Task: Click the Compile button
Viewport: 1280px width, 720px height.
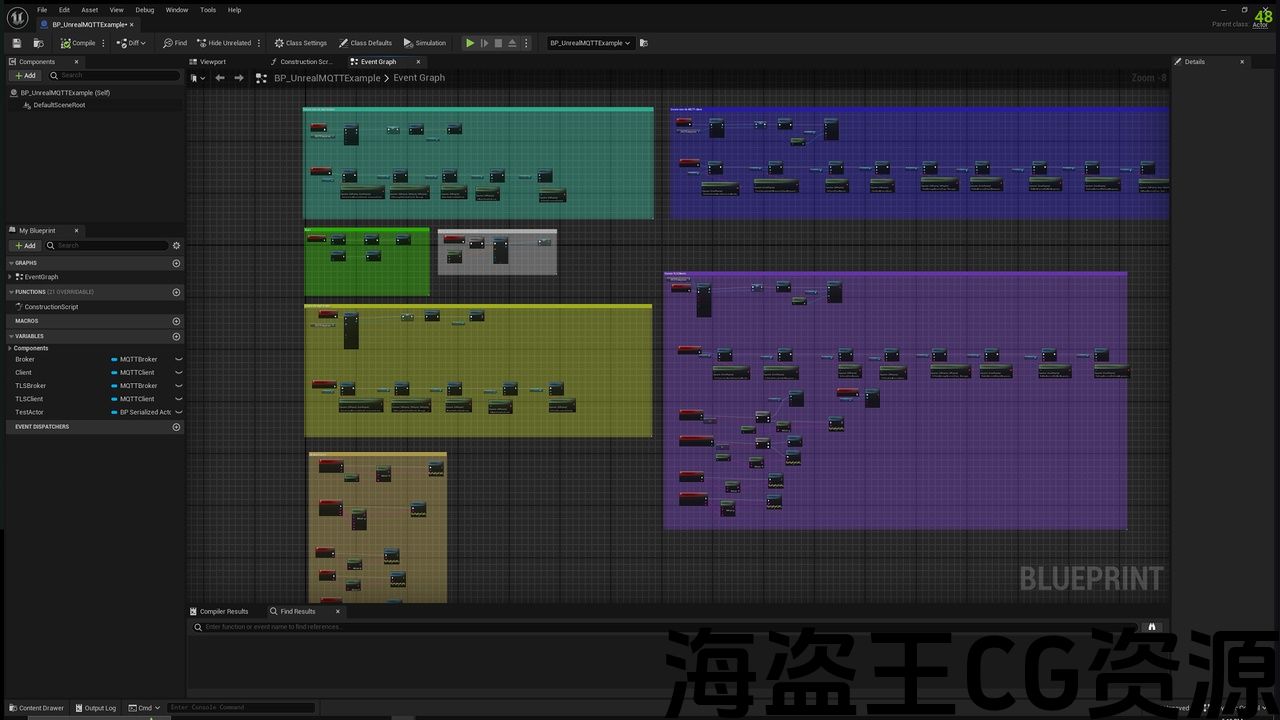Action: pyautogui.click(x=78, y=43)
